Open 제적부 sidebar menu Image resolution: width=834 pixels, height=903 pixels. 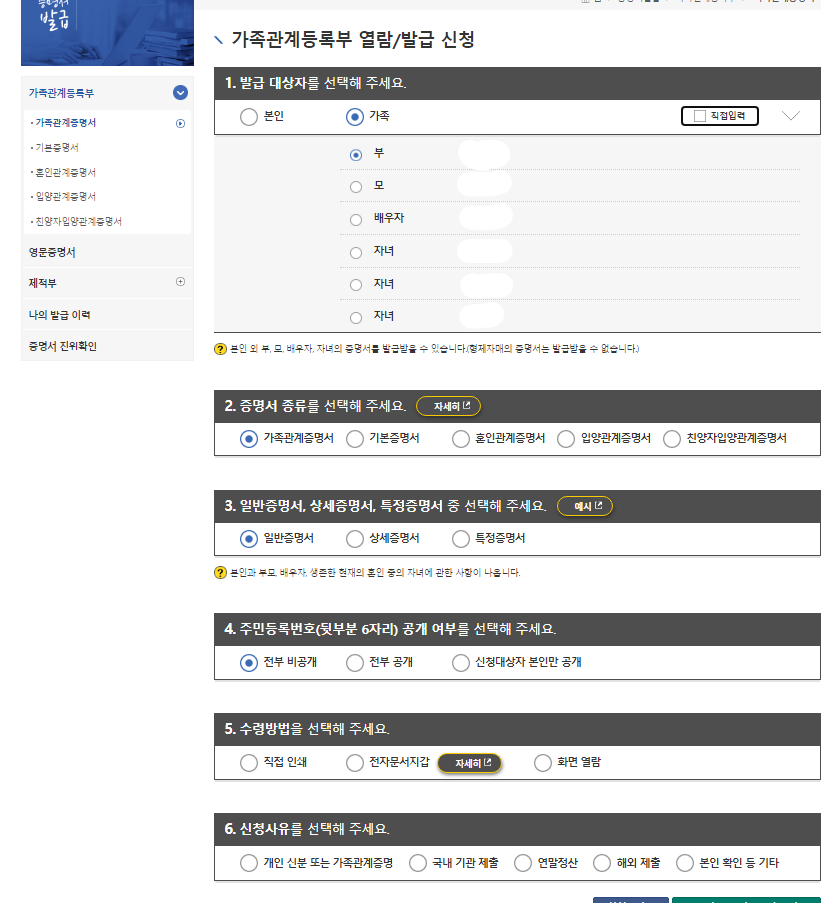click(x=43, y=283)
